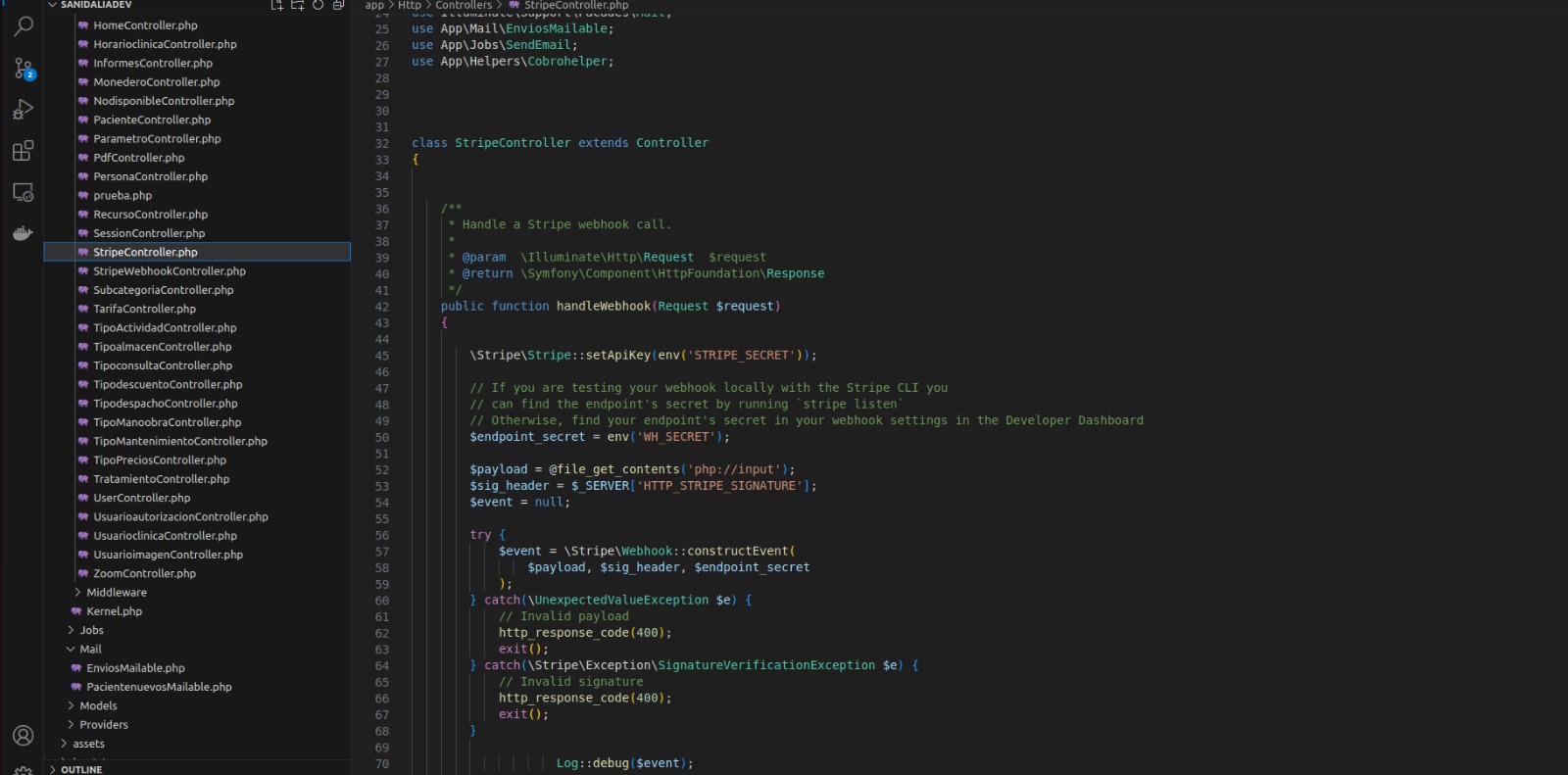Open StripeWebhookController.php file
This screenshot has width=1568, height=775.
point(169,271)
